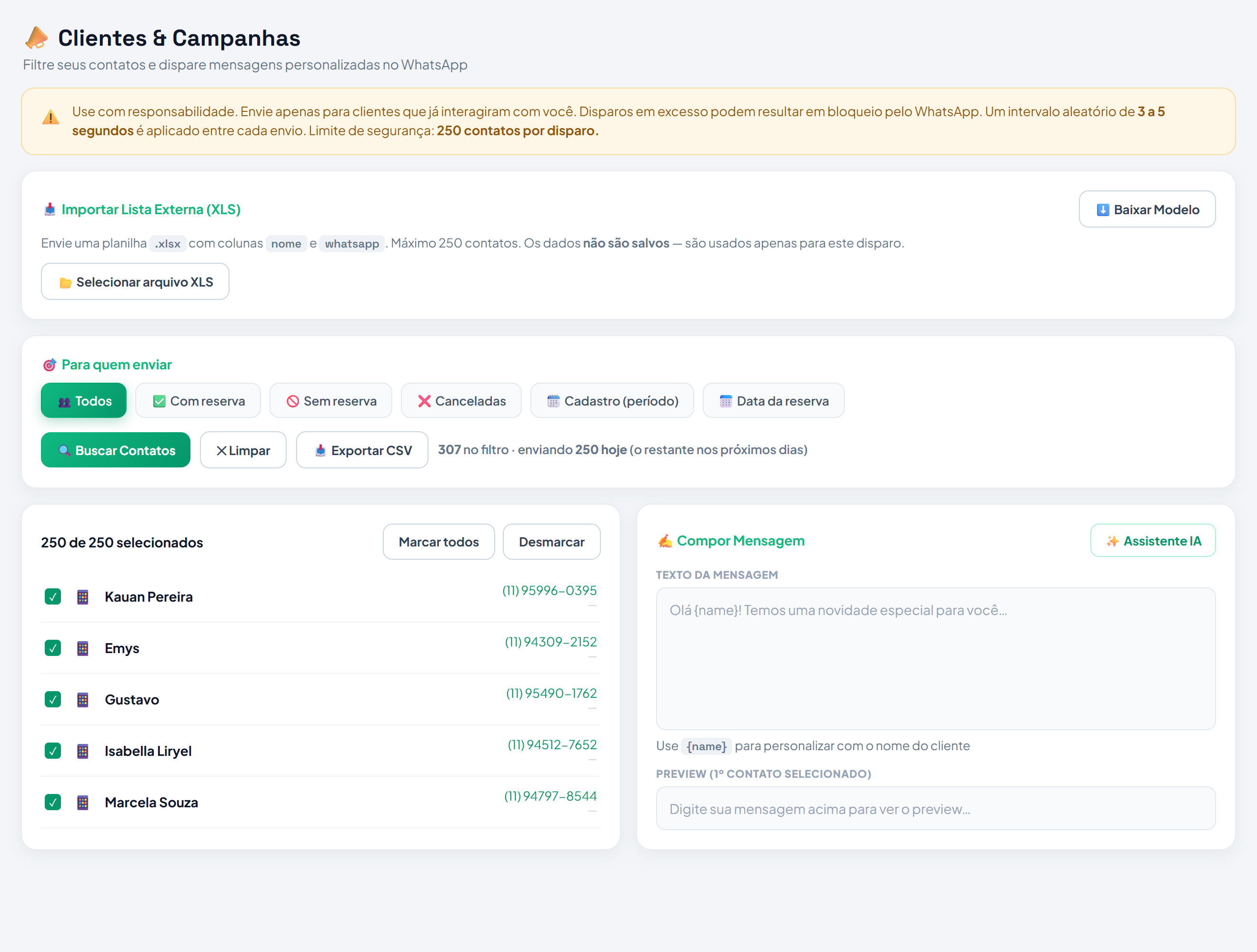Click the building icon next to Gustavo
This screenshot has height=952, width=1257.
83,700
